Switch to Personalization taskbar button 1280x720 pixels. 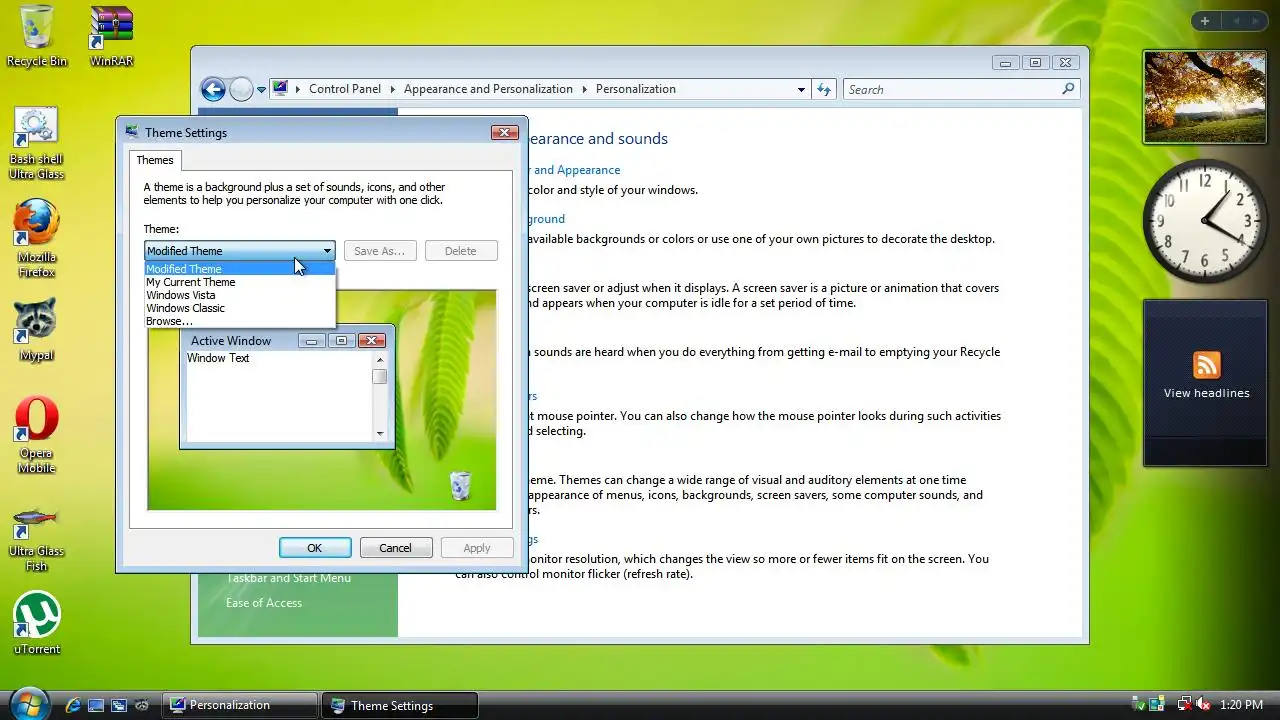tap(241, 705)
